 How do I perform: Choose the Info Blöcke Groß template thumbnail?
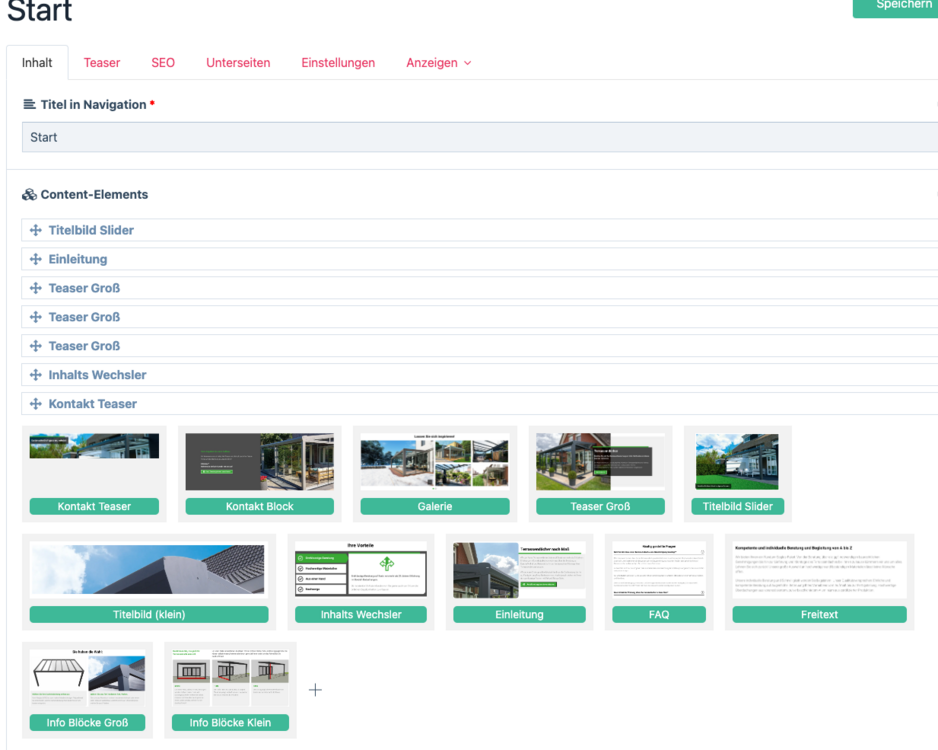coord(87,690)
